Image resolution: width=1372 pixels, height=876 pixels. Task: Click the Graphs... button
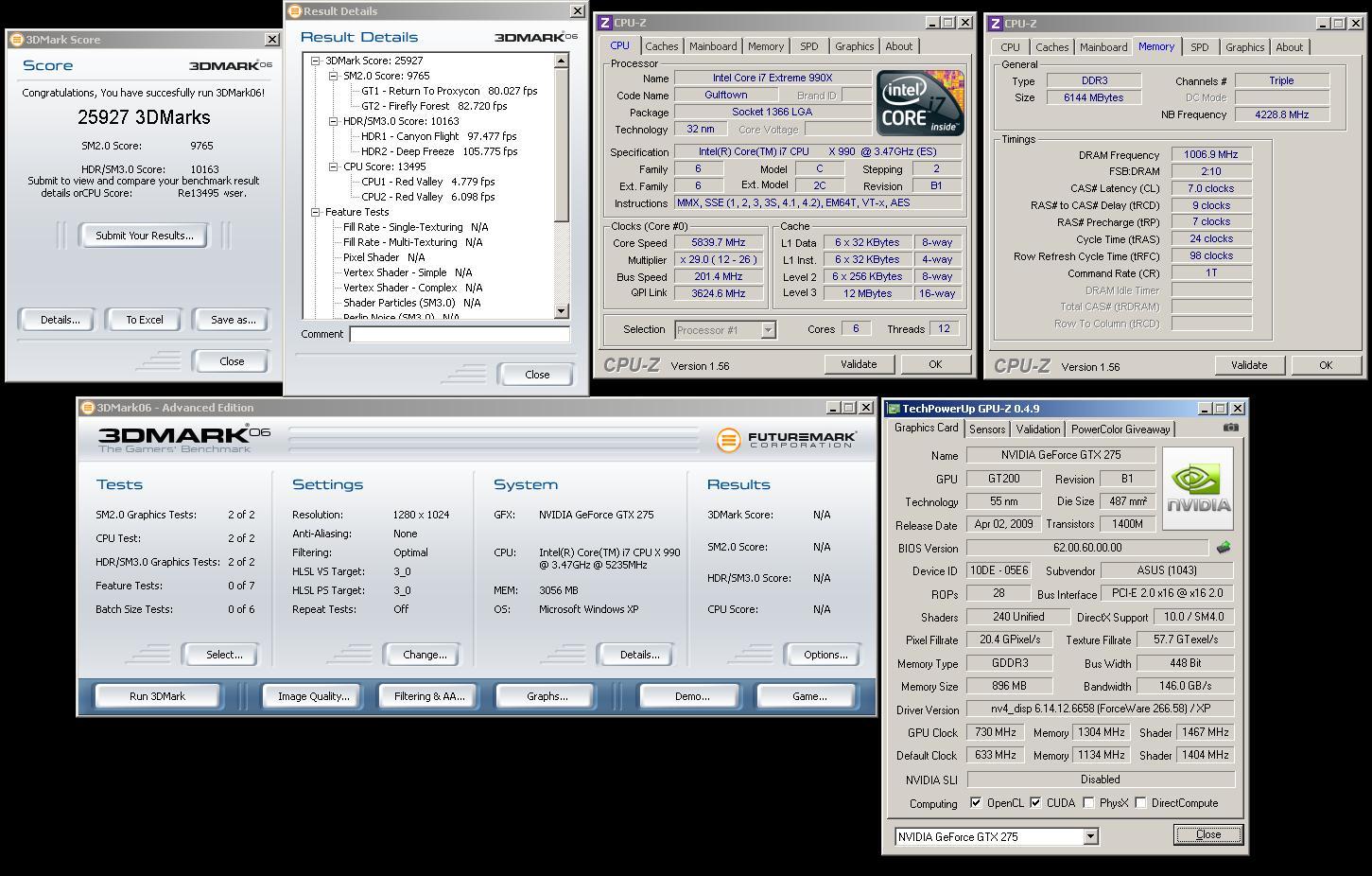pyautogui.click(x=547, y=696)
